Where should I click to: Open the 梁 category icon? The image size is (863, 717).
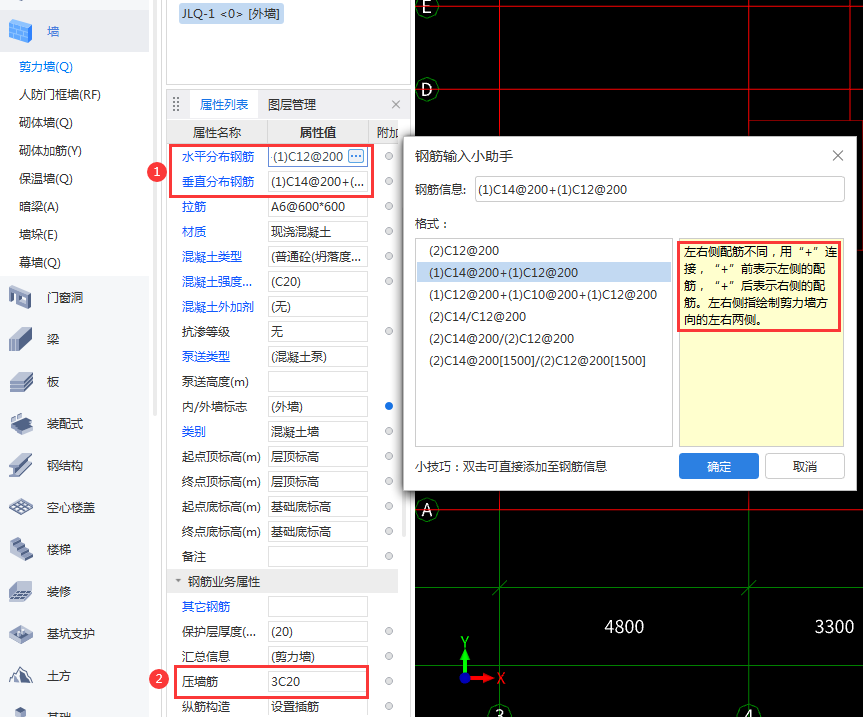click(x=20, y=339)
